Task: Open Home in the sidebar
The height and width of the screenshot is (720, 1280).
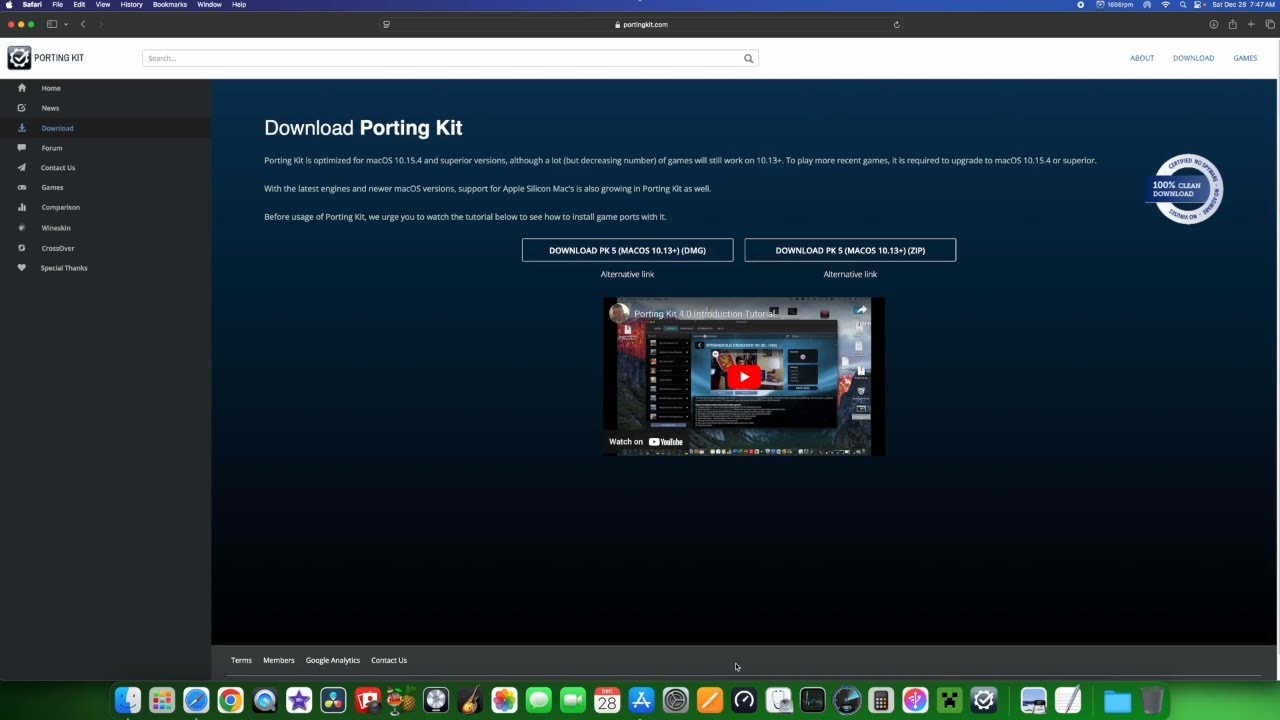Action: coord(51,88)
